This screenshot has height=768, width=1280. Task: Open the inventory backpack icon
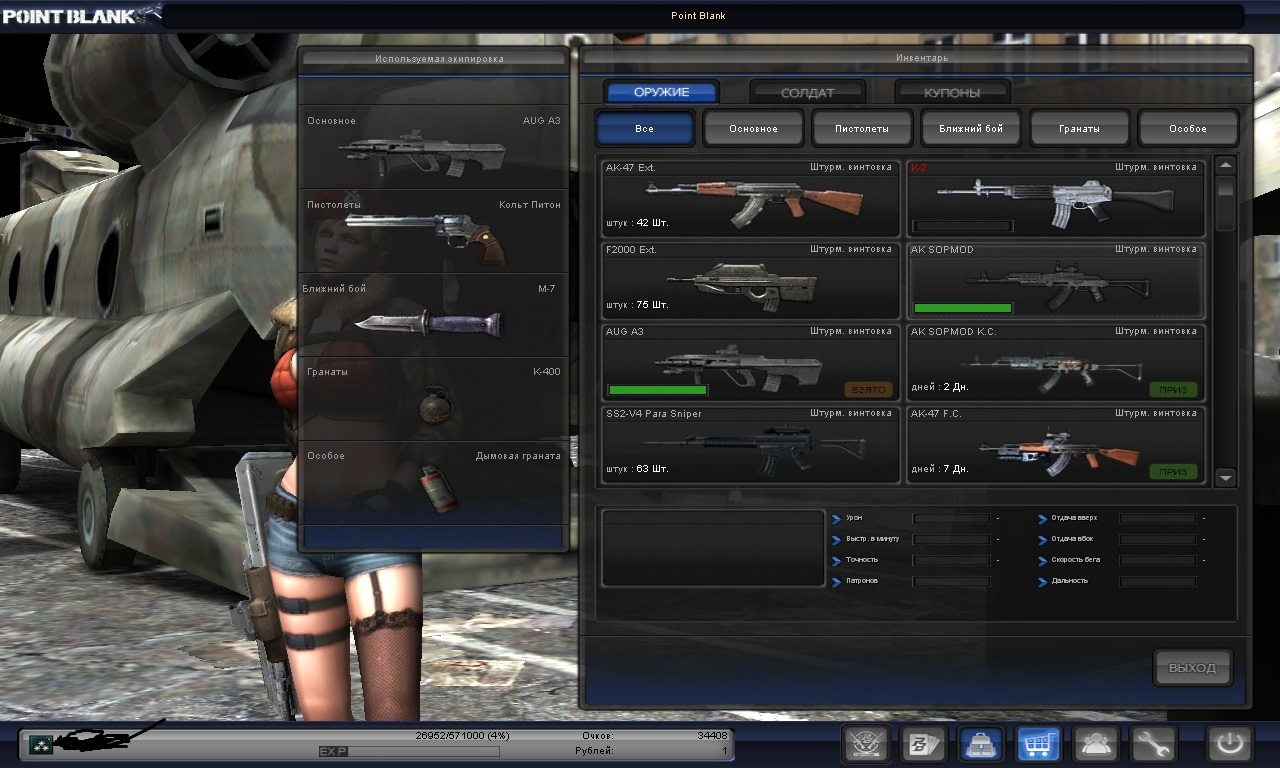(x=982, y=744)
